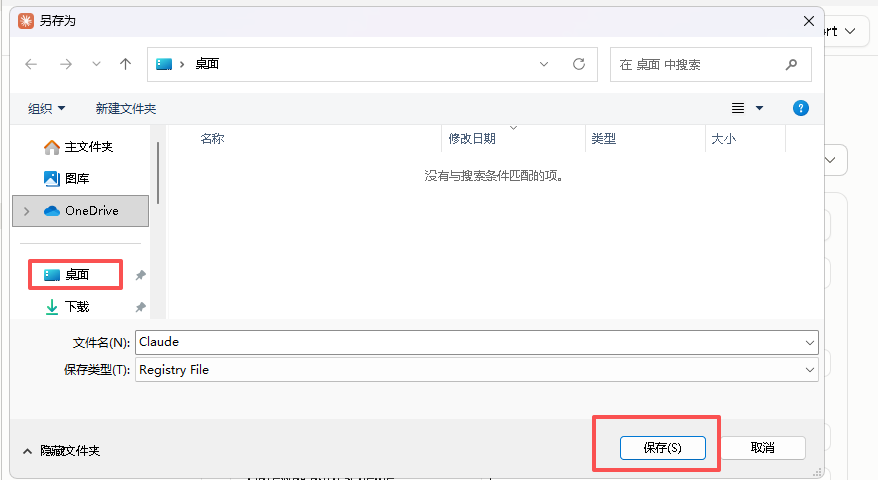The height and width of the screenshot is (480, 878).
Task: Click the 另存为 title bar app icon
Action: (x=26, y=21)
